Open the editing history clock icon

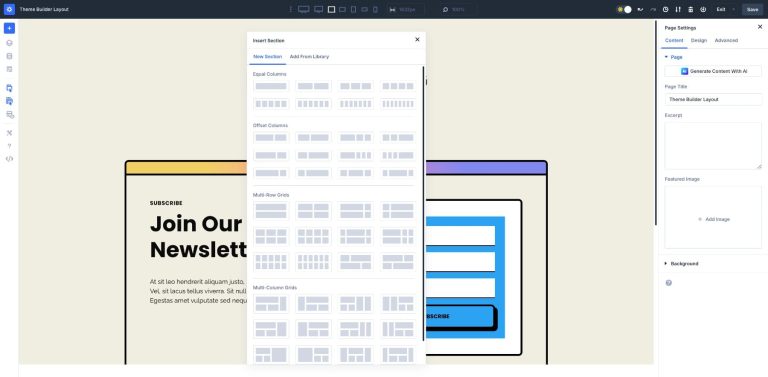pos(666,9)
